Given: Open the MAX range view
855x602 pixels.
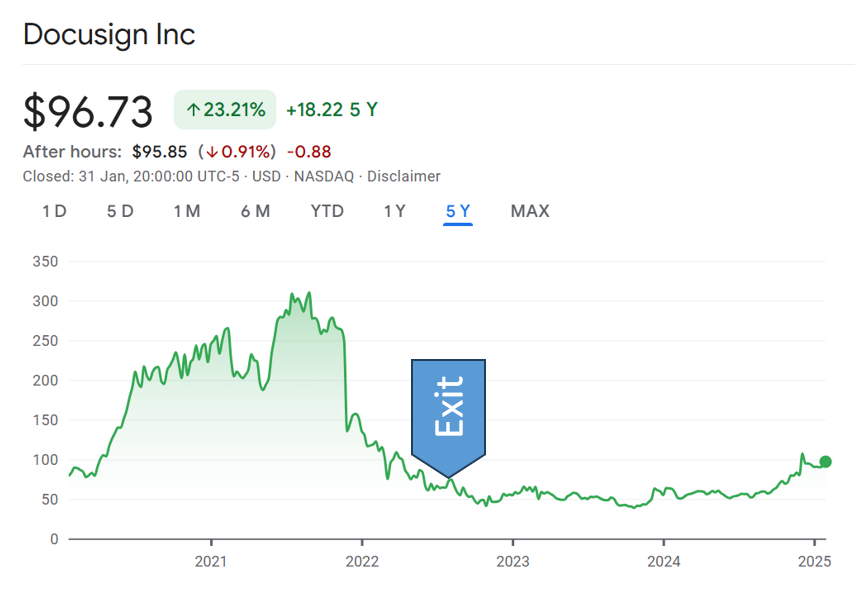Looking at the screenshot, I should coord(530,211).
